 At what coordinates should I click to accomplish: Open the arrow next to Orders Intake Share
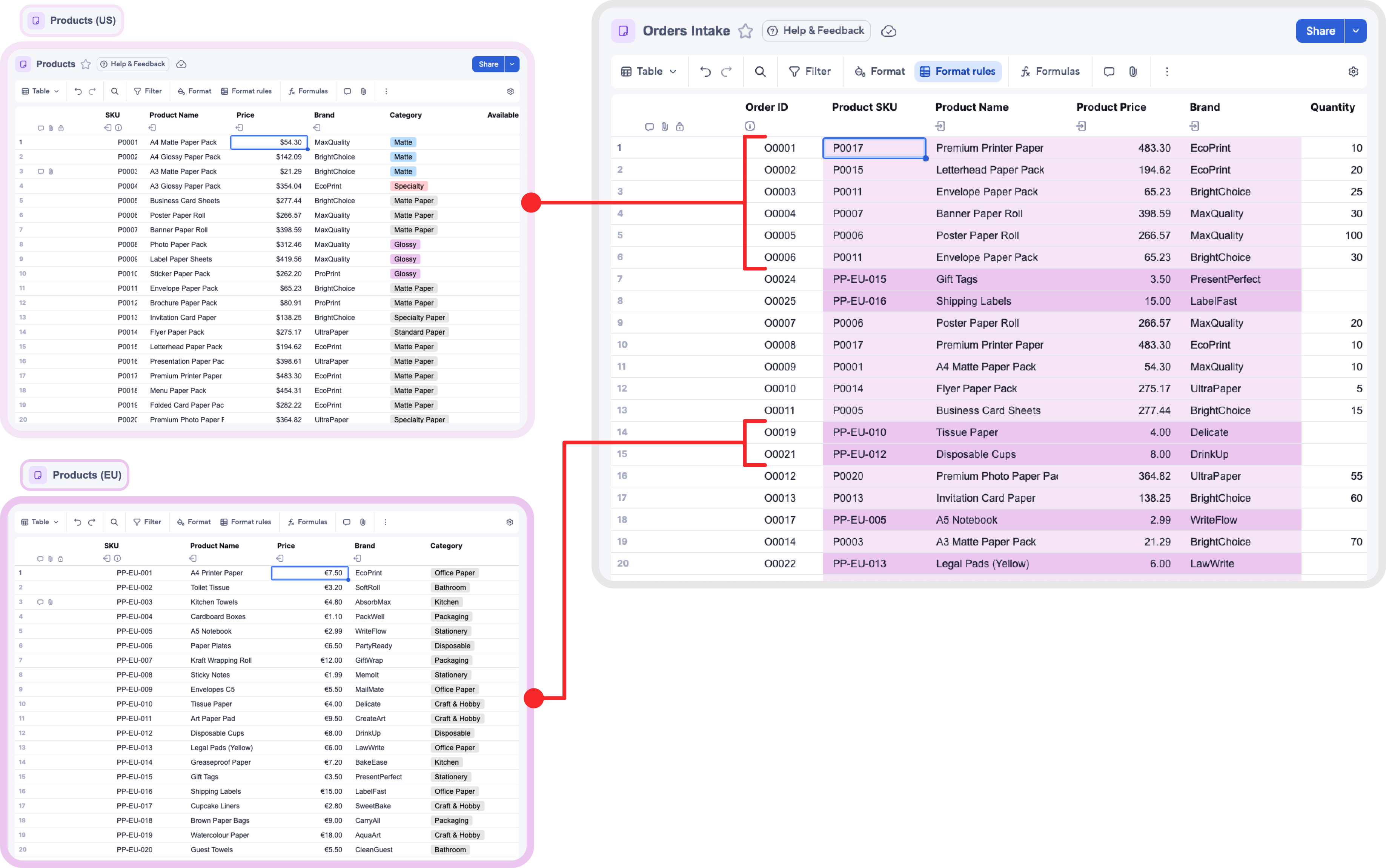click(x=1355, y=31)
